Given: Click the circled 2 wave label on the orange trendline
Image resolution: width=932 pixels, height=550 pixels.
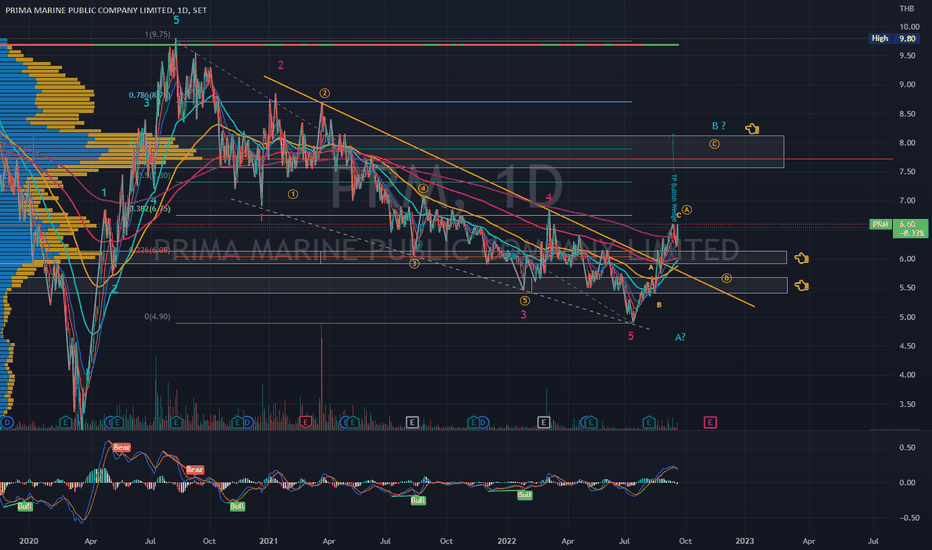Looking at the screenshot, I should (x=324, y=93).
